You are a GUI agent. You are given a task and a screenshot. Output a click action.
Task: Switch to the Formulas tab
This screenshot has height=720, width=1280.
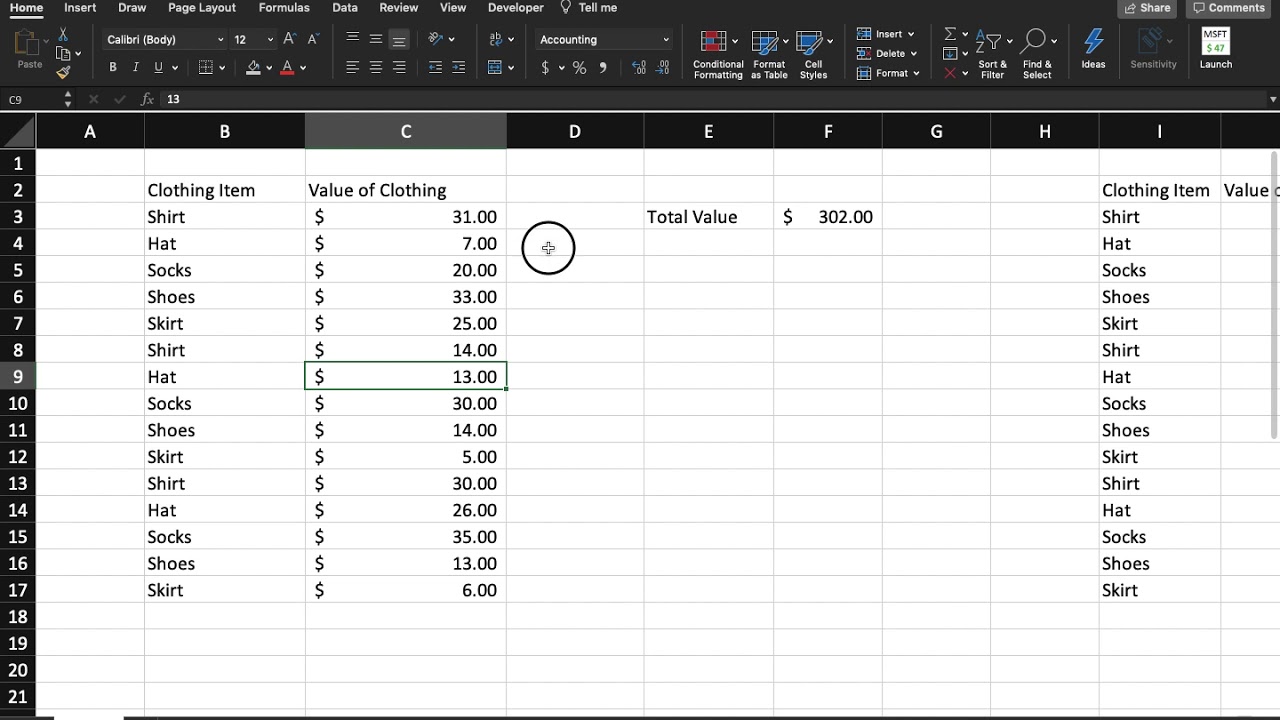284,8
